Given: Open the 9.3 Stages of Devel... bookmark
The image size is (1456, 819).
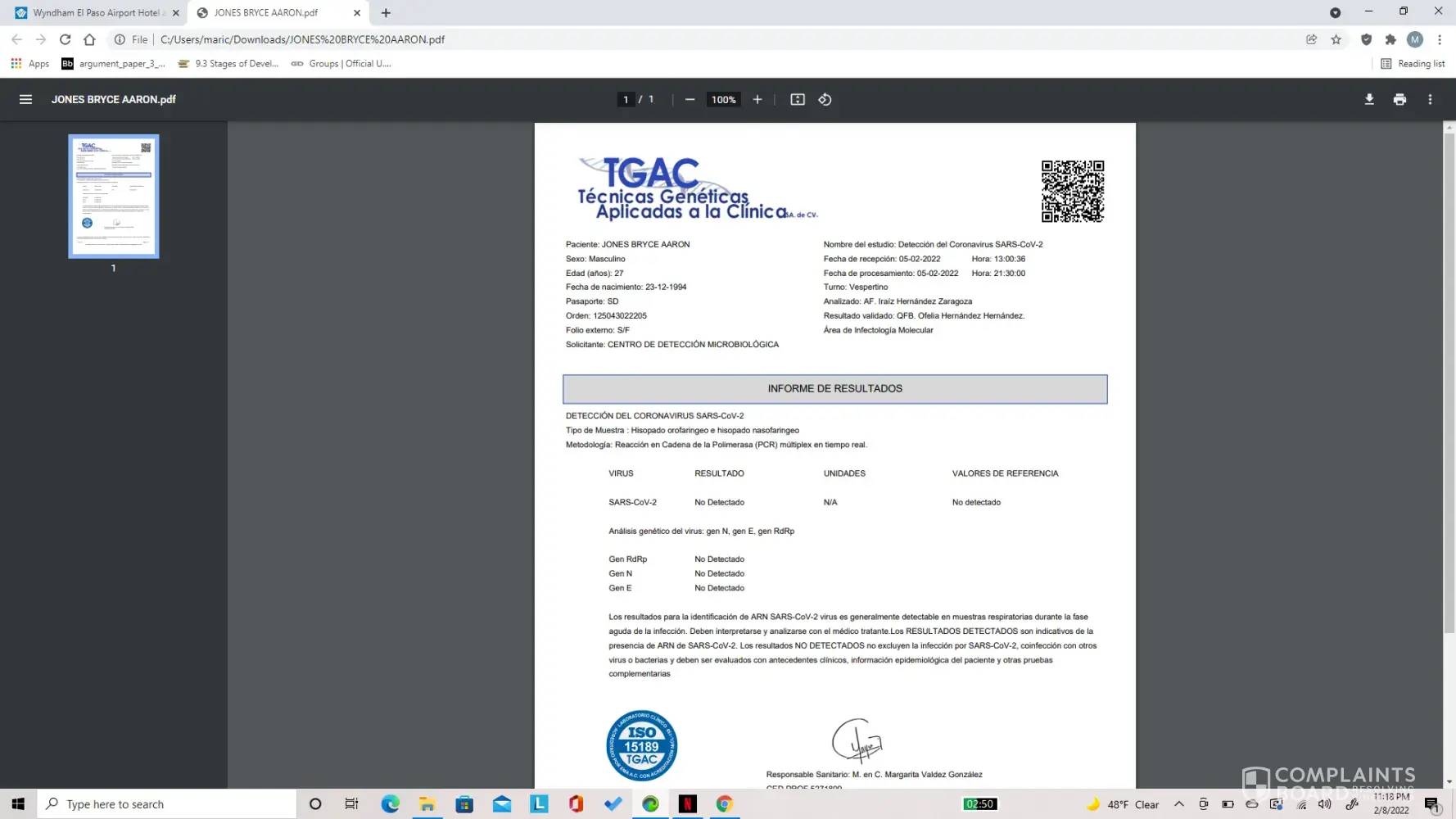Looking at the screenshot, I should [228, 64].
